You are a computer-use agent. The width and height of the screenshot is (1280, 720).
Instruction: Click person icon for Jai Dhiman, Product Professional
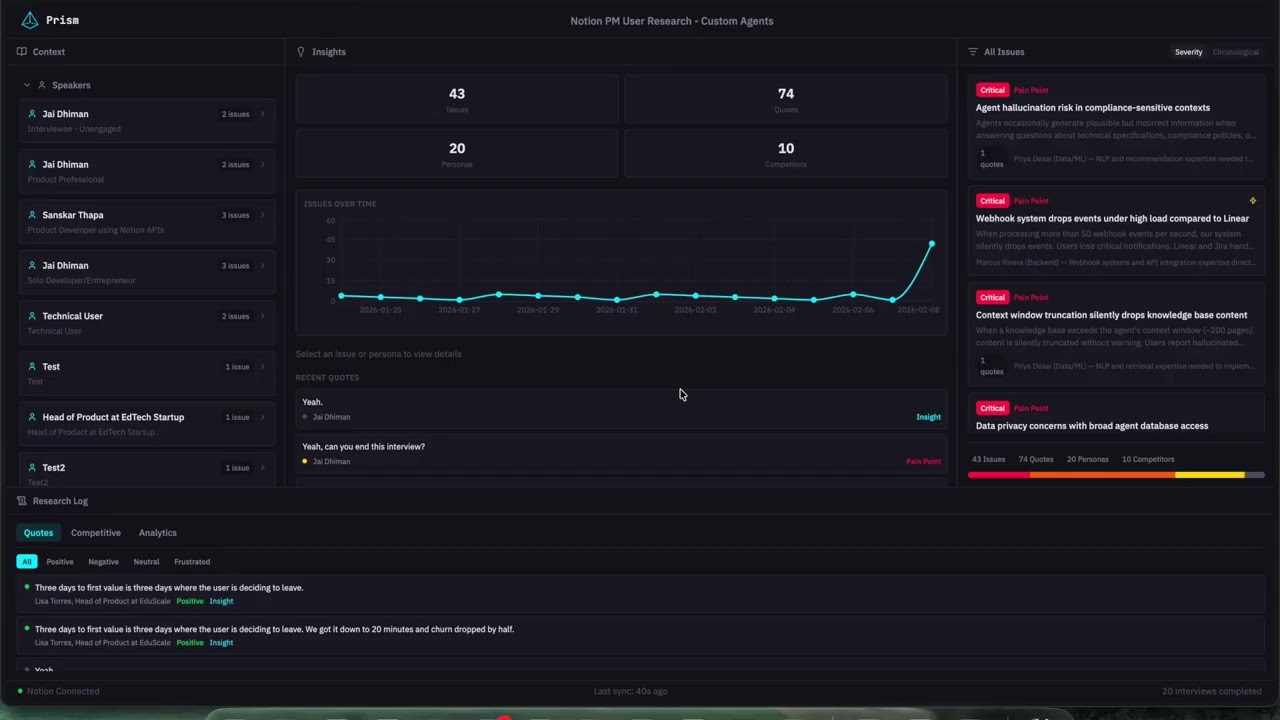tap(33, 164)
